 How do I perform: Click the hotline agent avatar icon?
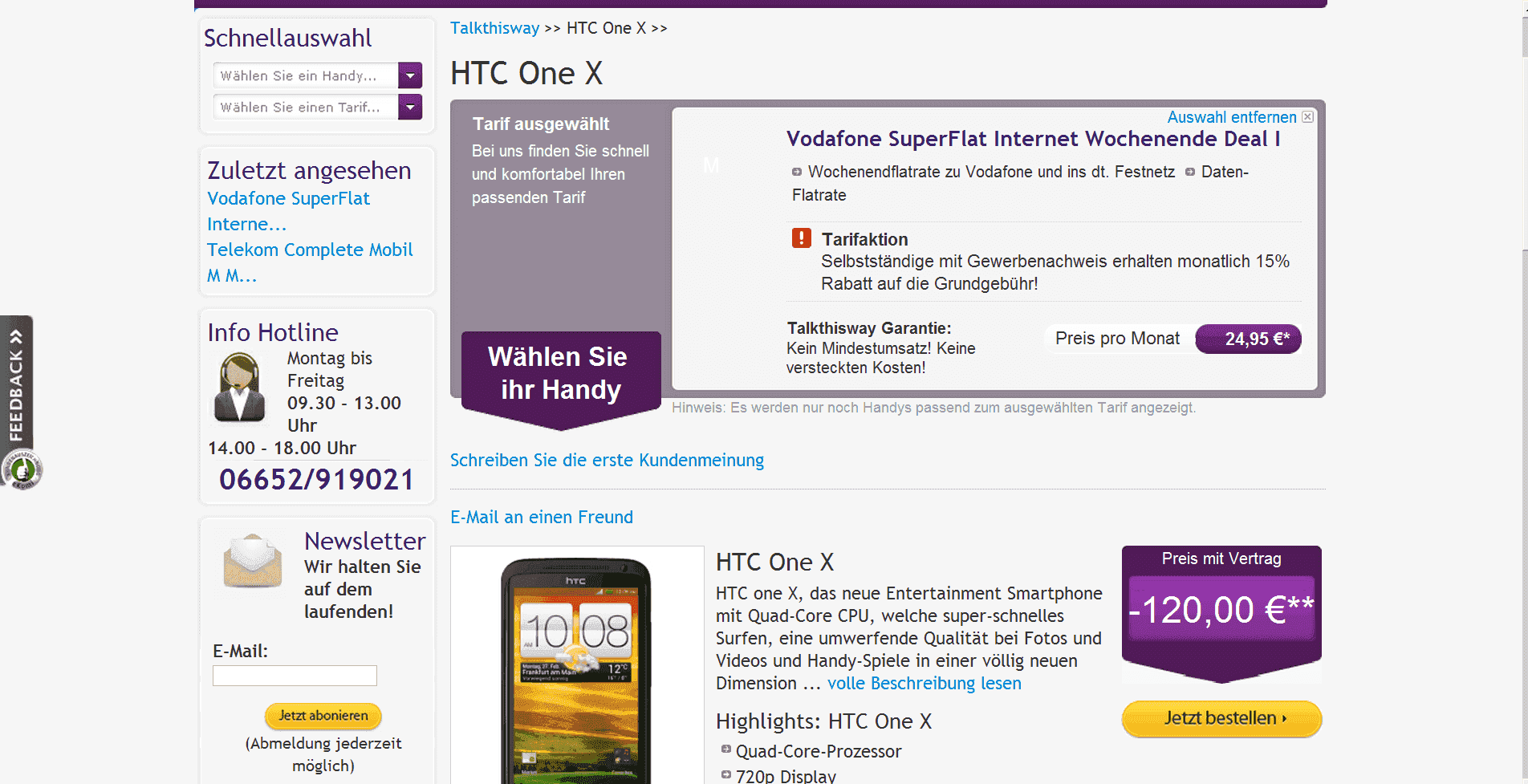point(239,388)
